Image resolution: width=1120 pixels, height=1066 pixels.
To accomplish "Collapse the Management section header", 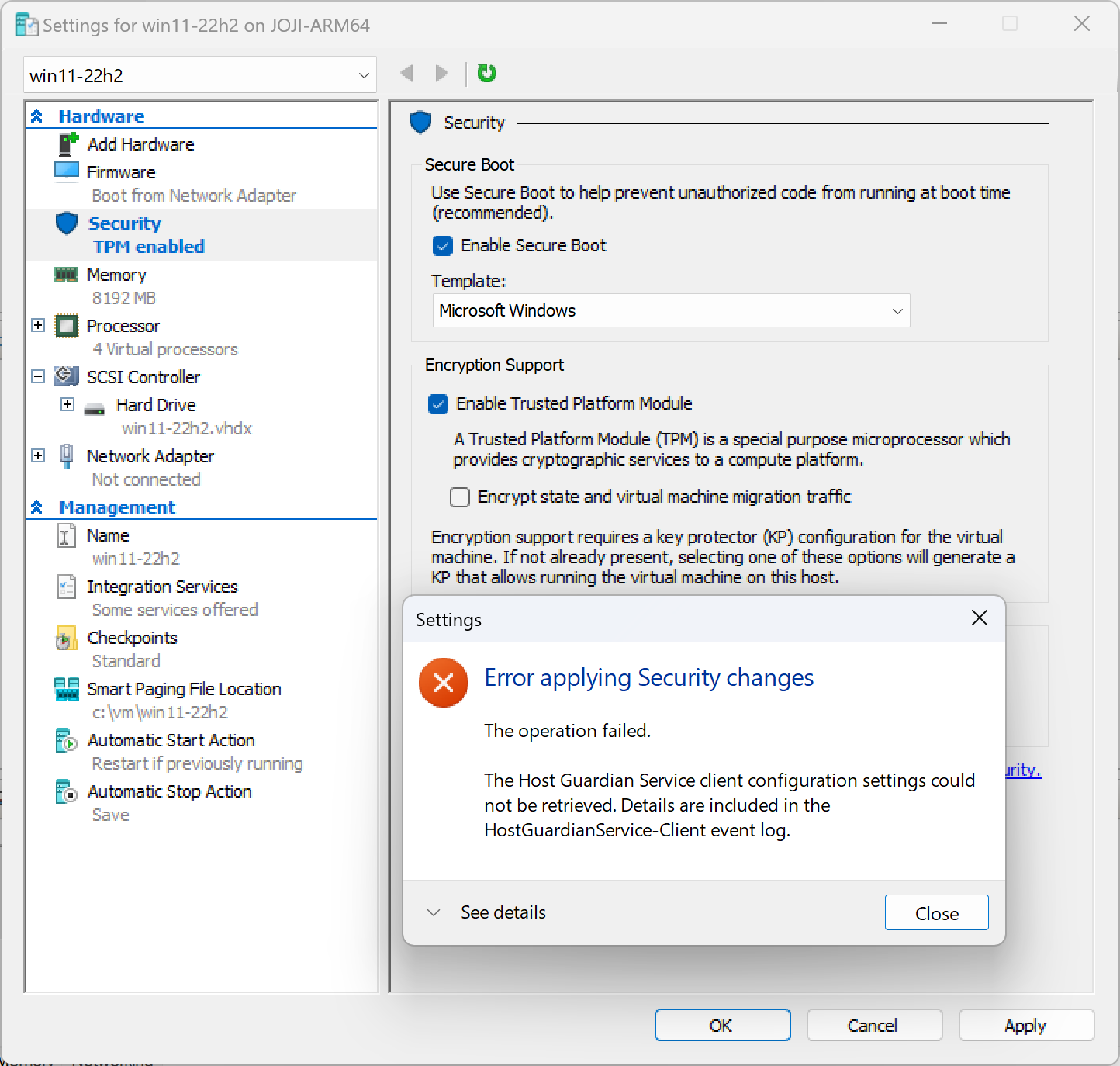I will (x=37, y=507).
